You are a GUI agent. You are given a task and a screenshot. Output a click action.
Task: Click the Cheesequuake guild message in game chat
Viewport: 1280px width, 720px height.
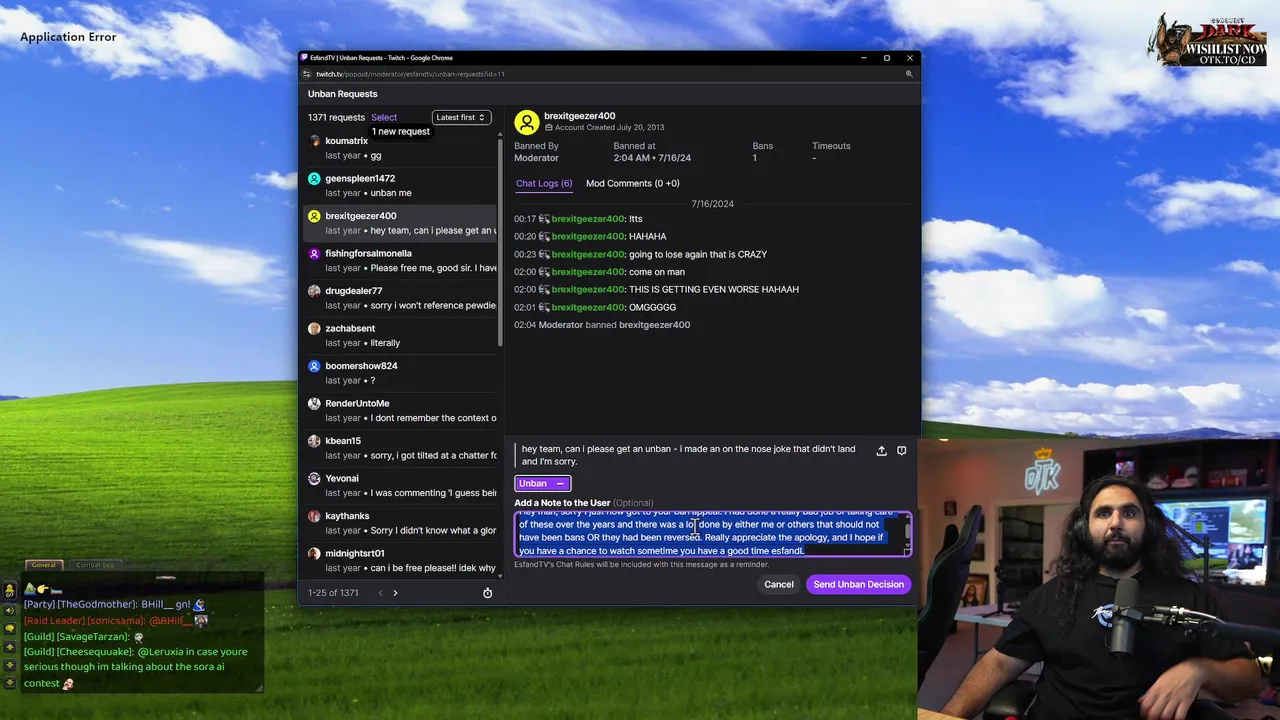(136, 667)
